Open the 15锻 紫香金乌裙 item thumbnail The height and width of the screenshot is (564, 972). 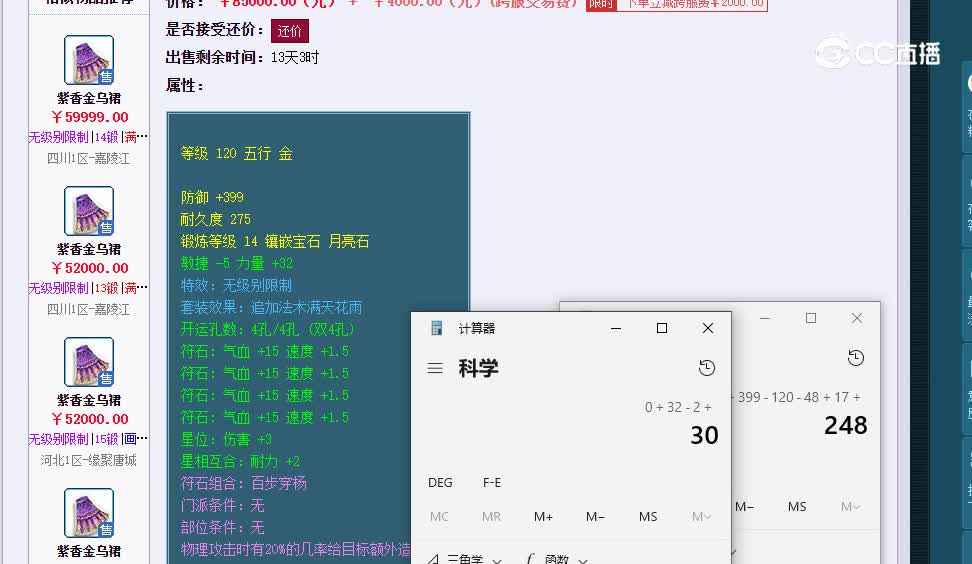(89, 362)
